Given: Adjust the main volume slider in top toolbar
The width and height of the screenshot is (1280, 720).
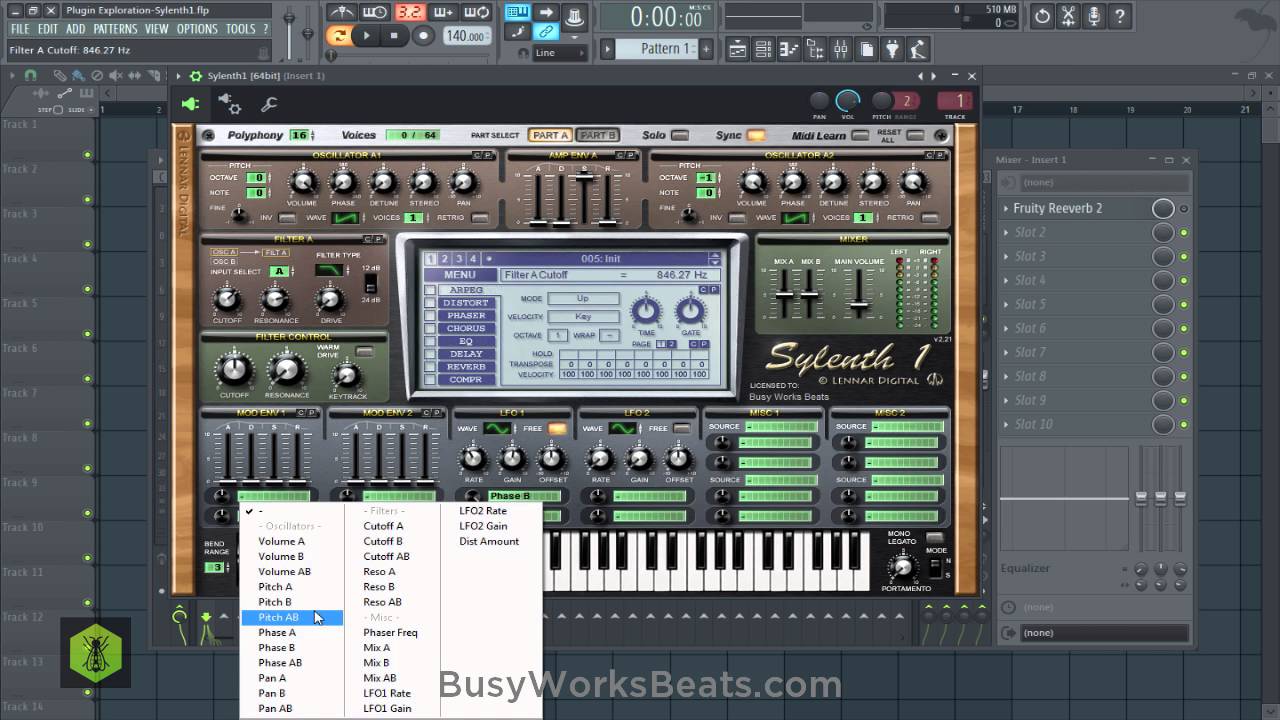Looking at the screenshot, I should pyautogui.click(x=290, y=18).
